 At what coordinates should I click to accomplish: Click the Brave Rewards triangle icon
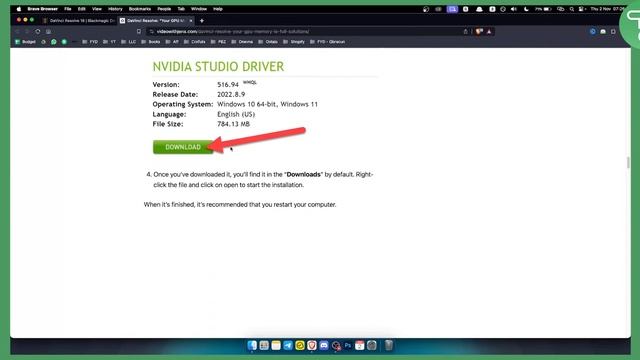489,31
